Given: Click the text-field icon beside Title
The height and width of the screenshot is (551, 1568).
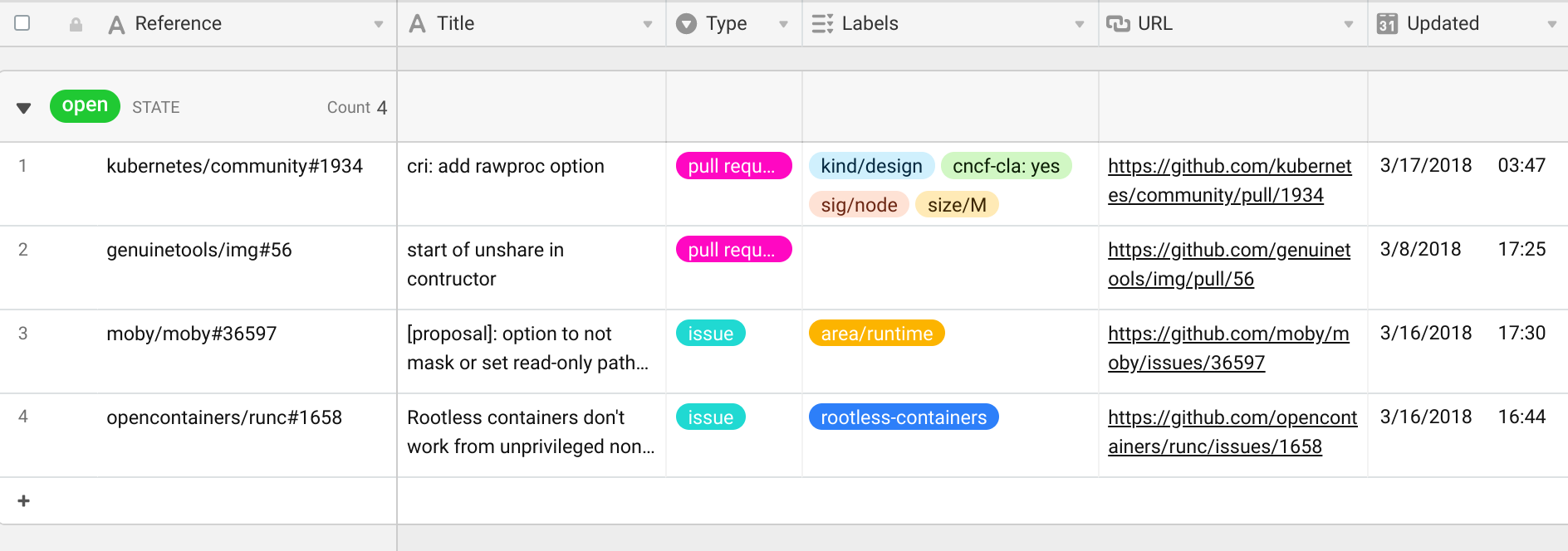Looking at the screenshot, I should [418, 24].
